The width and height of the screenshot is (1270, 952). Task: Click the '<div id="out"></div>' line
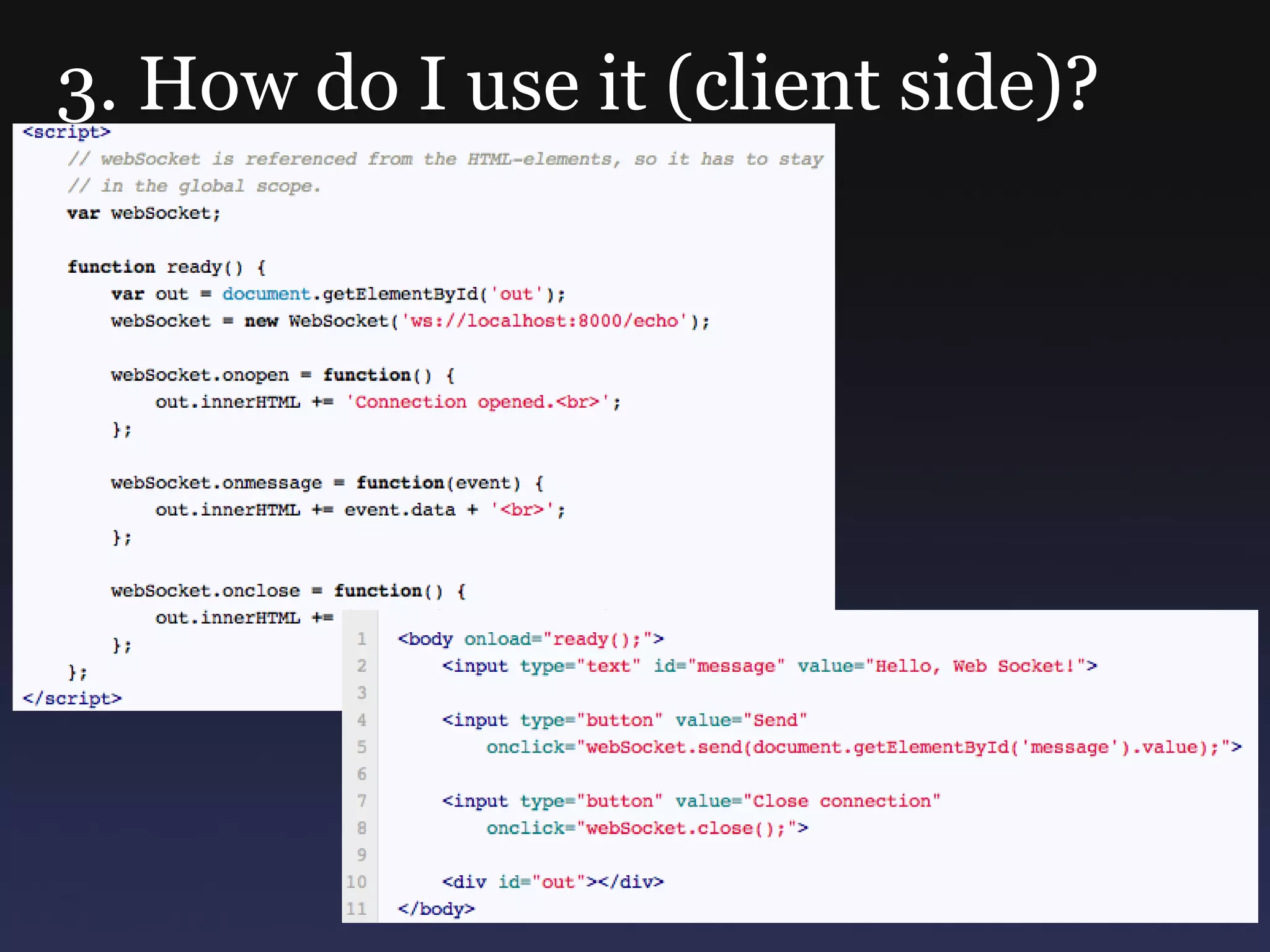tap(553, 882)
